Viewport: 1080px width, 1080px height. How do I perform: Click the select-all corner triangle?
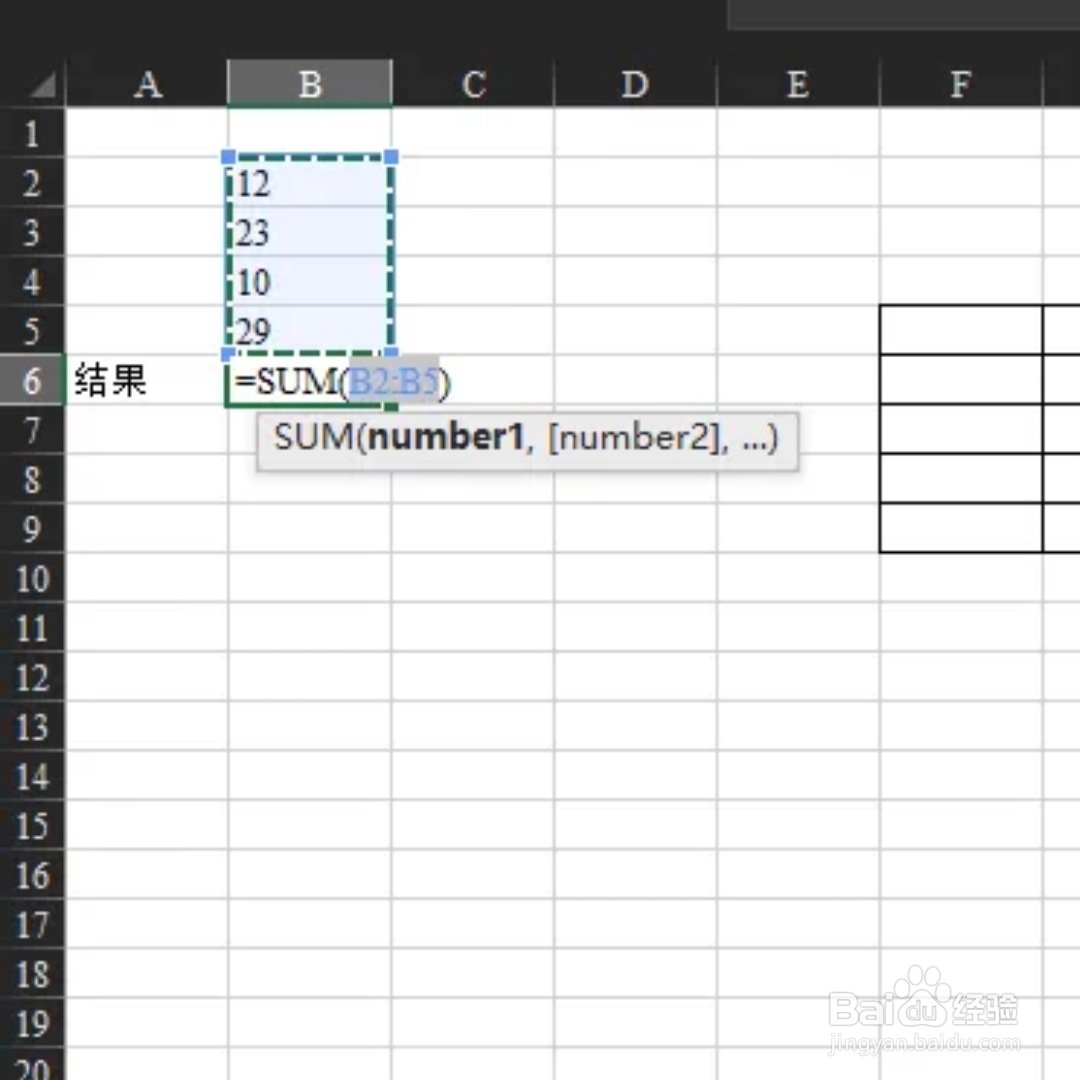pos(43,85)
